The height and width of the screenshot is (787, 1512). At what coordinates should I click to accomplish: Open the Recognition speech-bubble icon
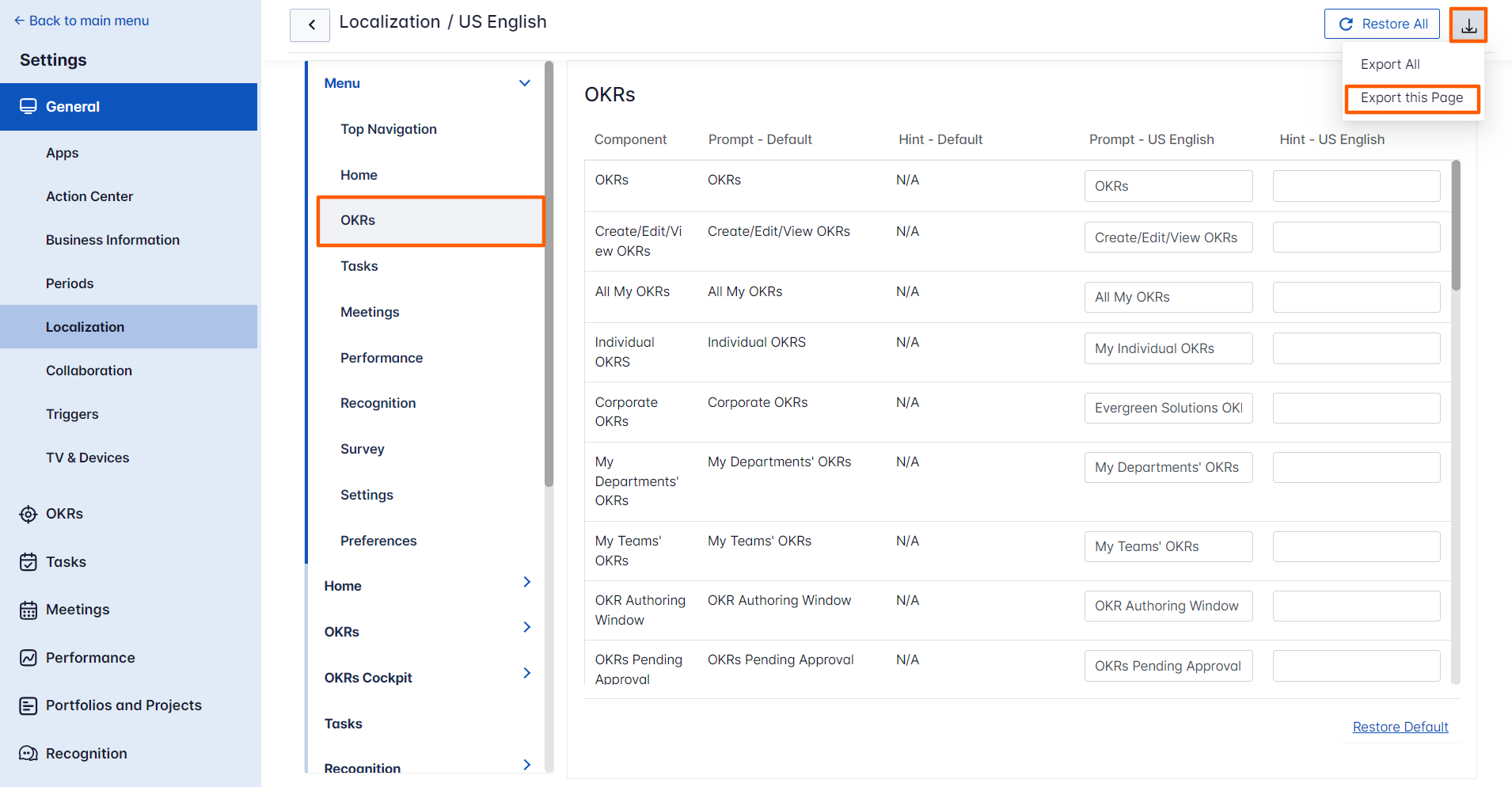[28, 753]
